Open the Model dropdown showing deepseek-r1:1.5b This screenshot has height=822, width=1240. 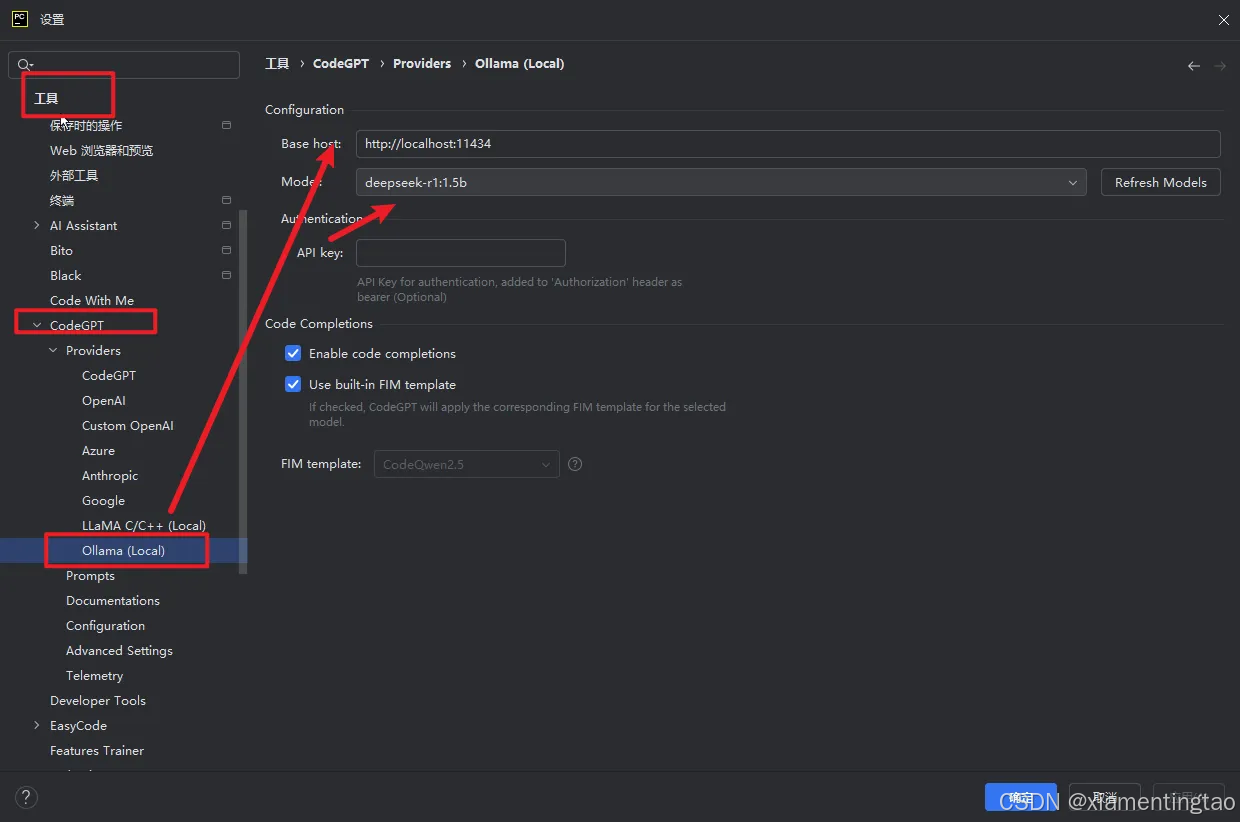721,182
